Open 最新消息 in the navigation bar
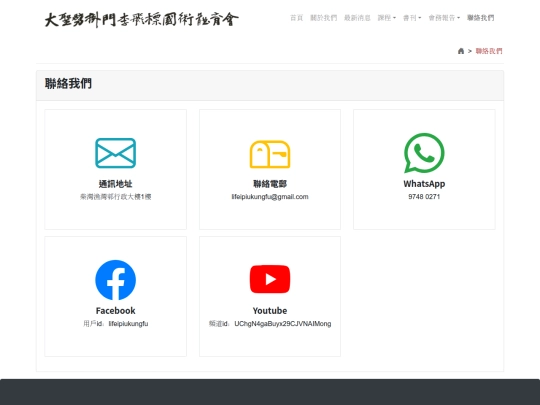This screenshot has width=540, height=405. point(357,18)
